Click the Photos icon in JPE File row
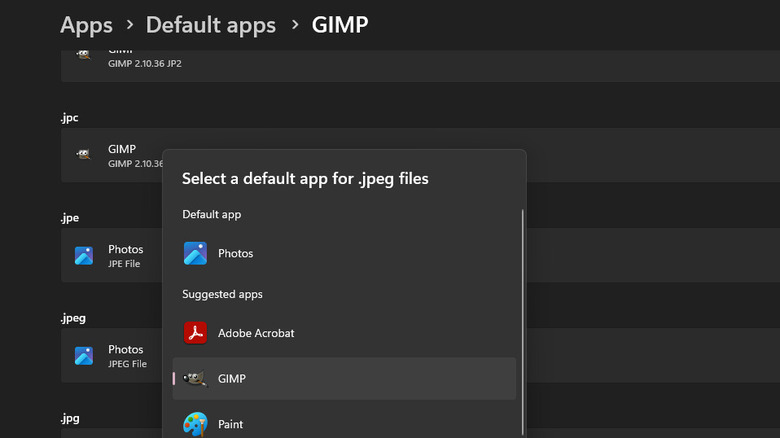Image resolution: width=780 pixels, height=438 pixels. pos(84,255)
